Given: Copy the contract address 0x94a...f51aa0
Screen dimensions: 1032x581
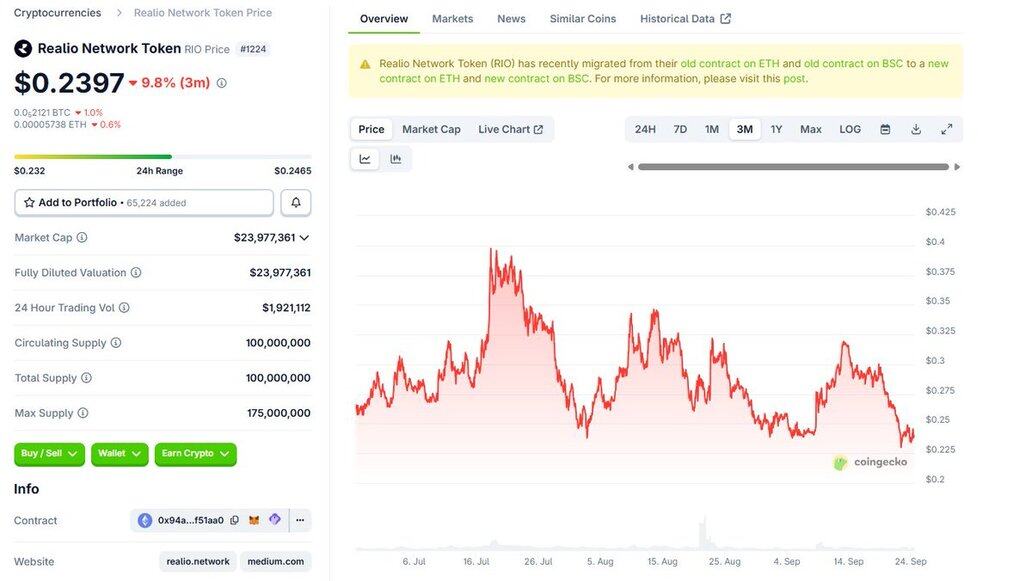Looking at the screenshot, I should click(x=234, y=520).
